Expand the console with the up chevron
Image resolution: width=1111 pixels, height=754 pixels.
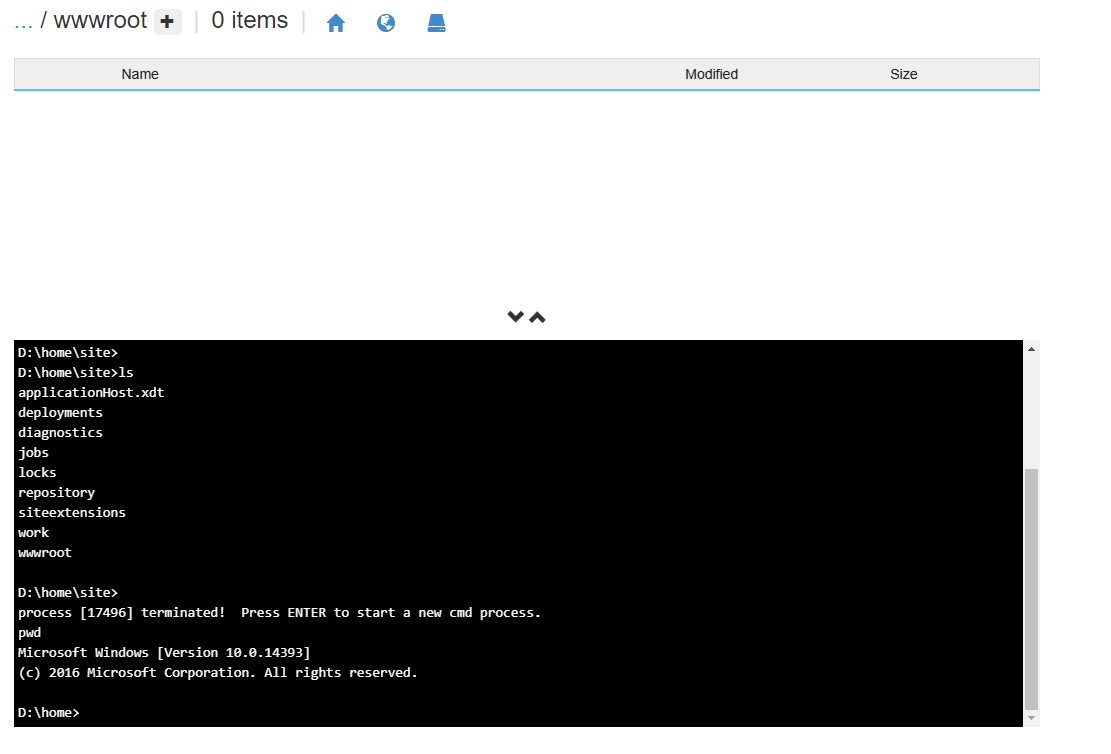tap(537, 316)
